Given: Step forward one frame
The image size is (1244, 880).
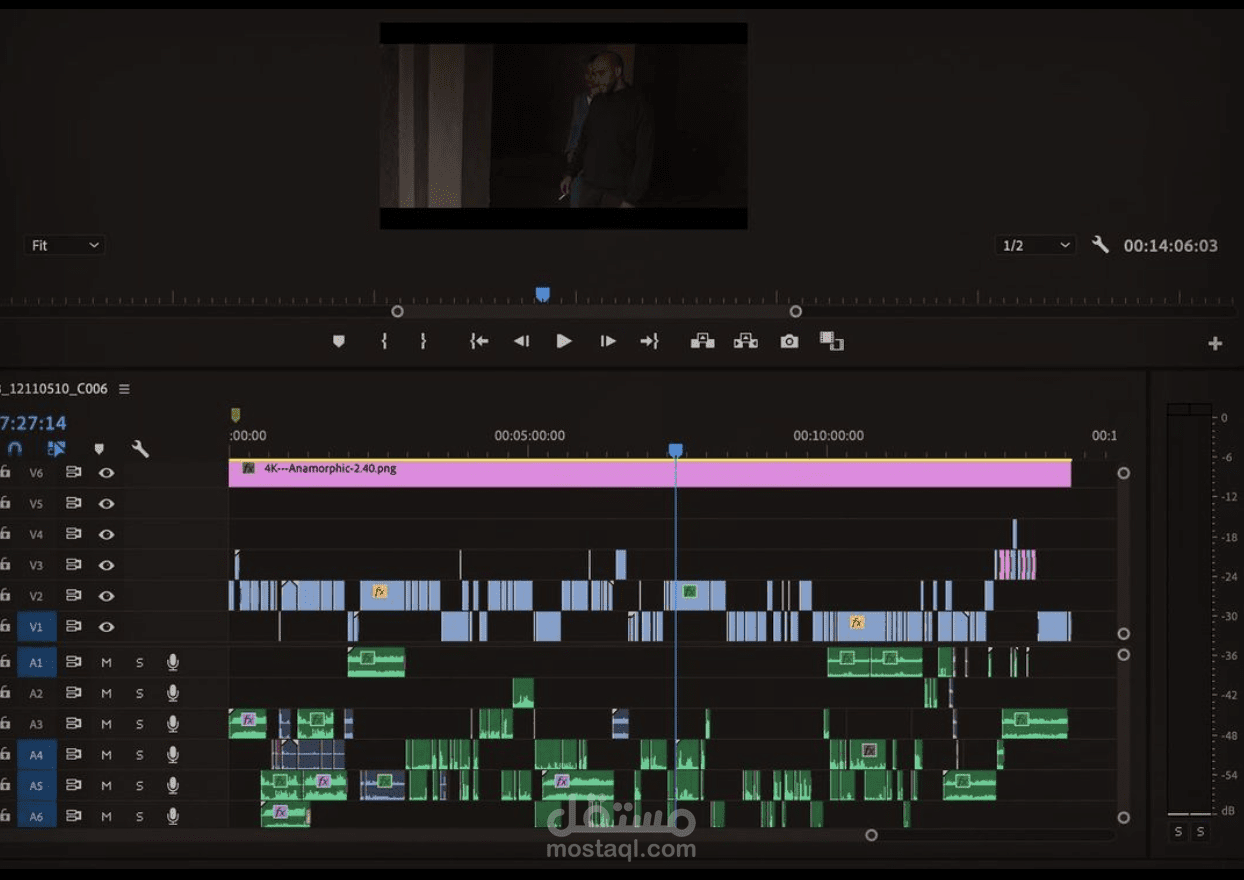Looking at the screenshot, I should pyautogui.click(x=608, y=341).
